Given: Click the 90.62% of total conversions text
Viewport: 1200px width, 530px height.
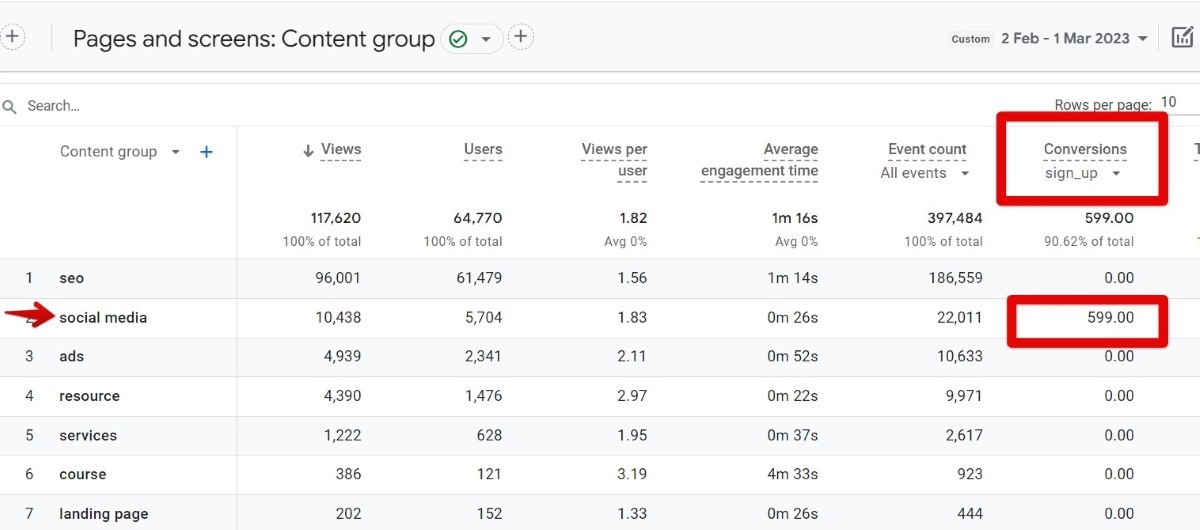Looking at the screenshot, I should click(1087, 241).
